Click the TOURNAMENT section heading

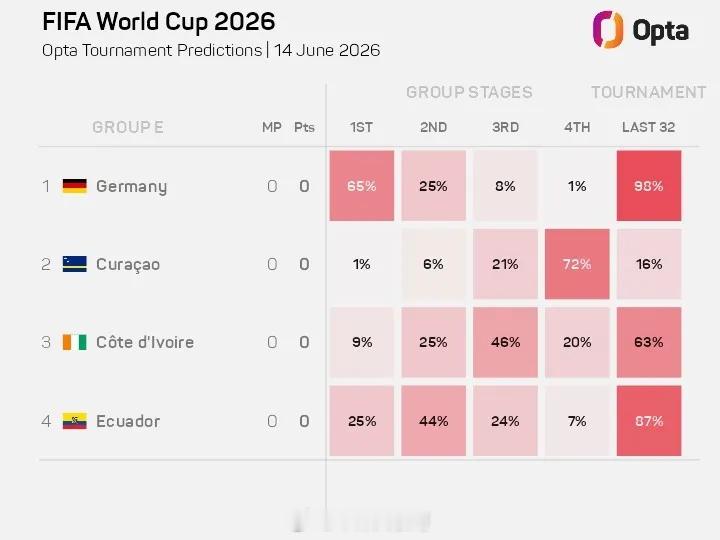648,92
